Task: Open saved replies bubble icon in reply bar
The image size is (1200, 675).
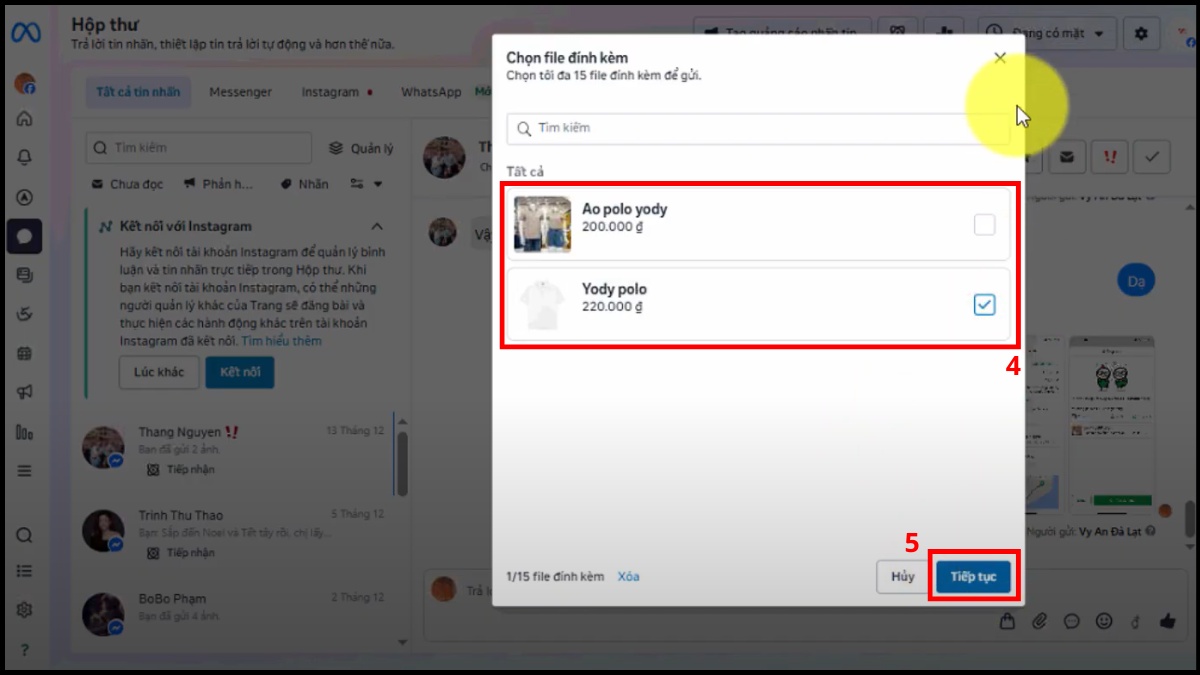Action: [x=1072, y=621]
